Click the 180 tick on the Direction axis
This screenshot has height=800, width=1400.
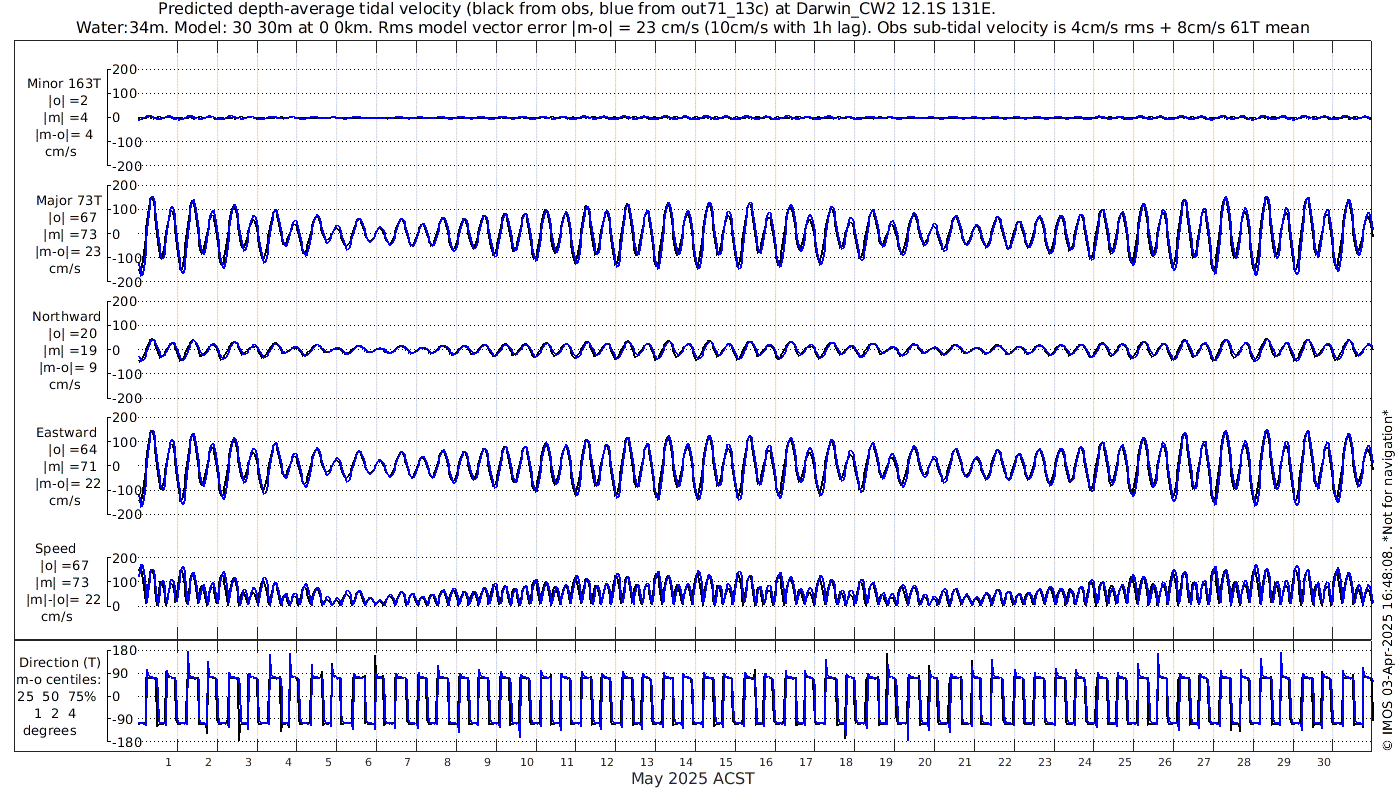(x=123, y=651)
